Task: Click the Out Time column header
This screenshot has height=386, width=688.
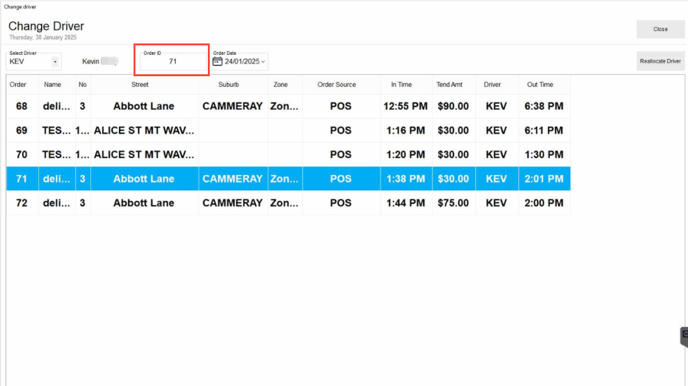Action: click(540, 85)
